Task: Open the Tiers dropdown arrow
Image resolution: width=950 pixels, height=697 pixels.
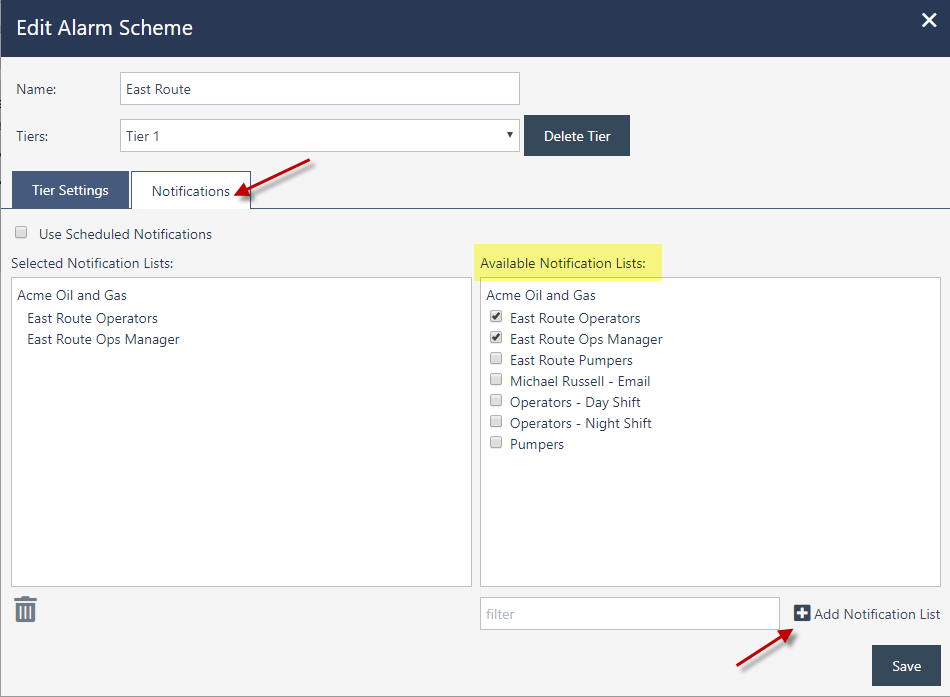Action: pyautogui.click(x=510, y=135)
